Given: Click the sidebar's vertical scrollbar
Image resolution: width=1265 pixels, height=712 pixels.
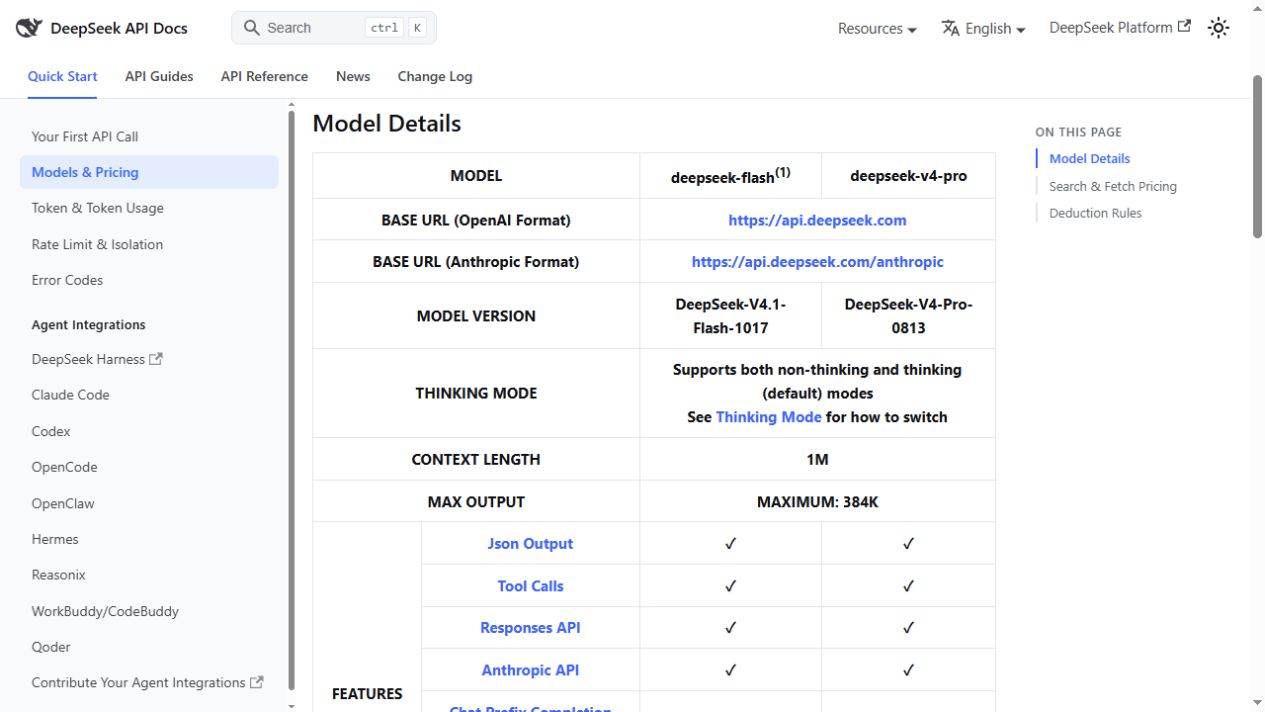Looking at the screenshot, I should coord(291,400).
